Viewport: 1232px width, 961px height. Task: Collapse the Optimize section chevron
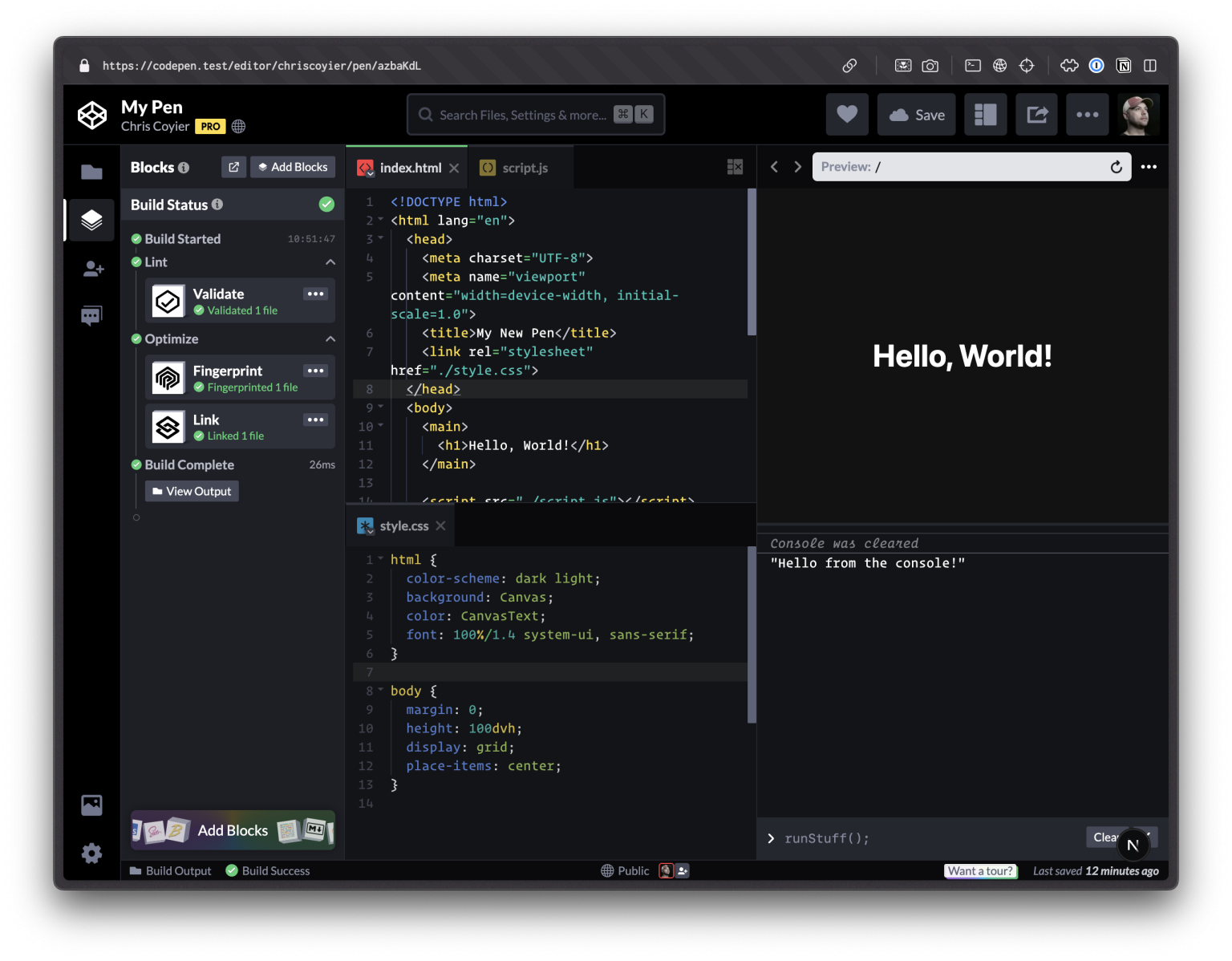pyautogui.click(x=330, y=339)
